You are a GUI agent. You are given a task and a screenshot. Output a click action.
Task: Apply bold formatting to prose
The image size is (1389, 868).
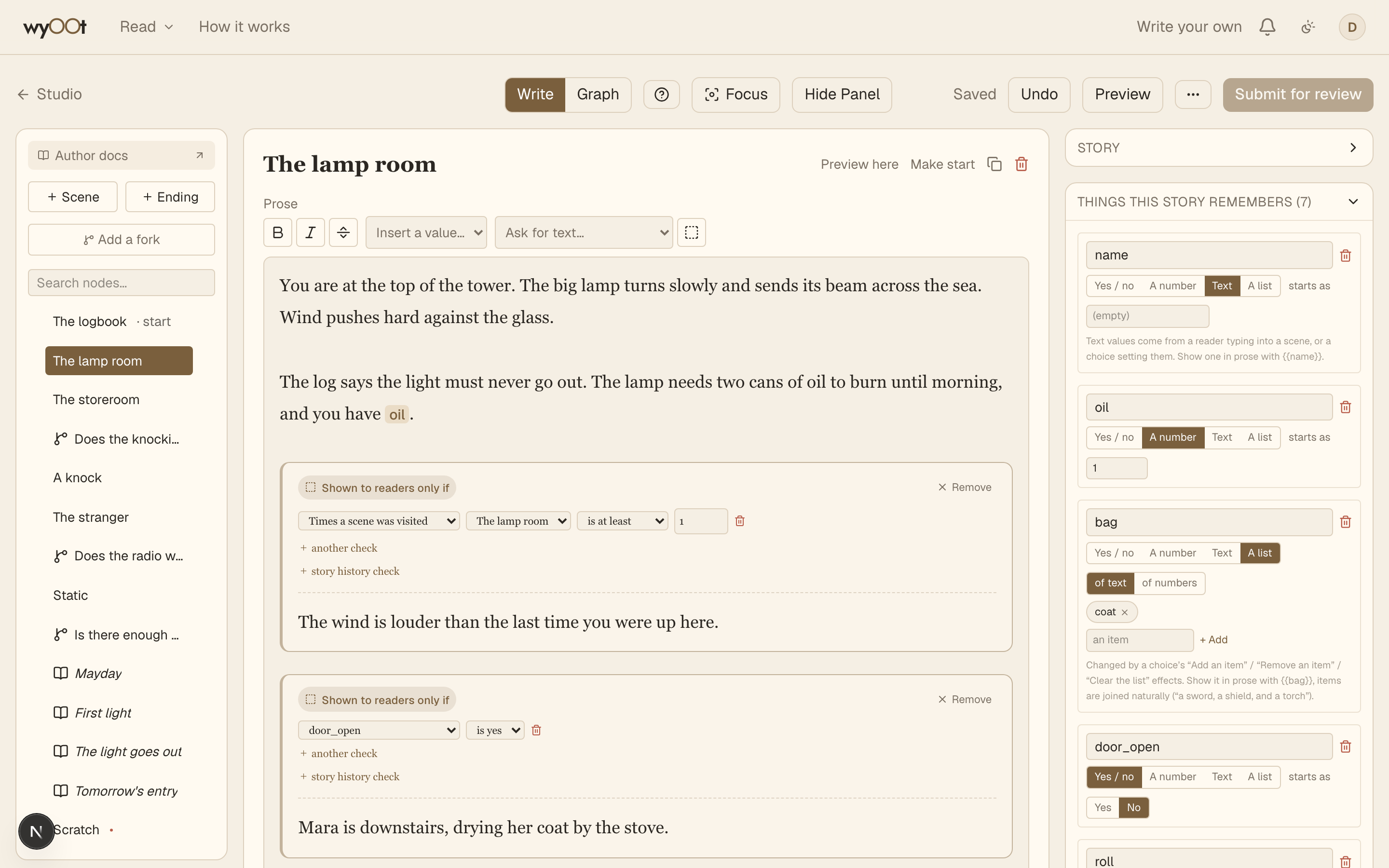[x=278, y=232]
